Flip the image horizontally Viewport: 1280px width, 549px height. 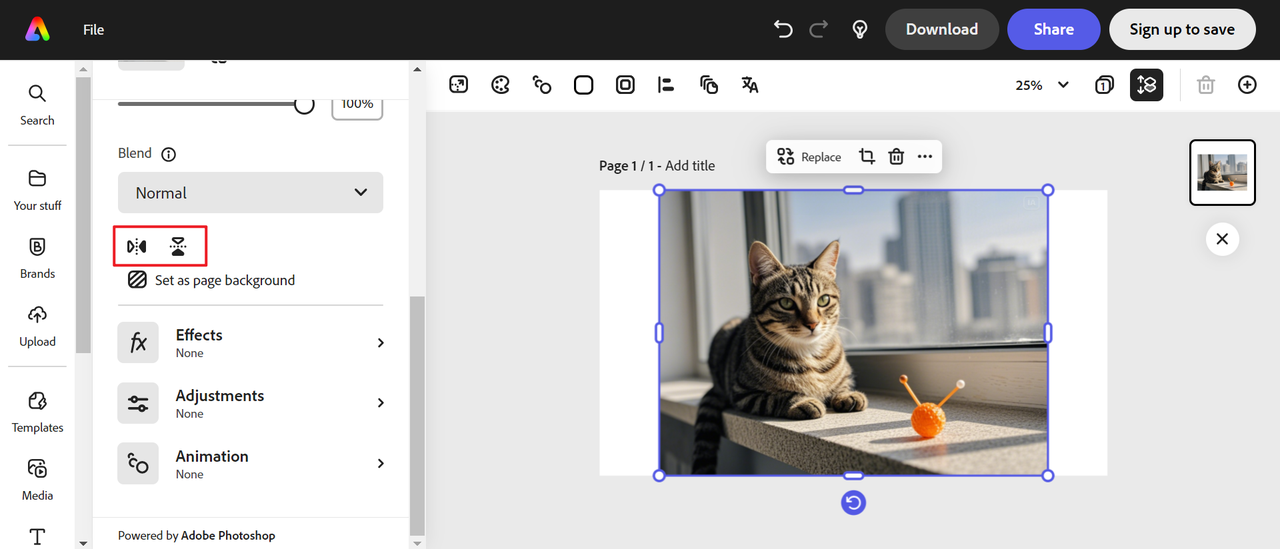137,246
